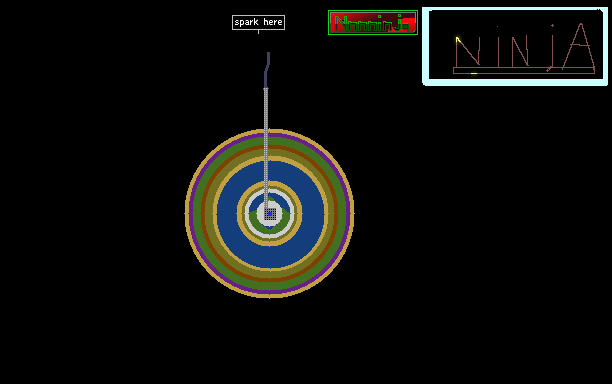Click the "spark here" sign label
Screen dimensions: 612x384
[258, 22]
